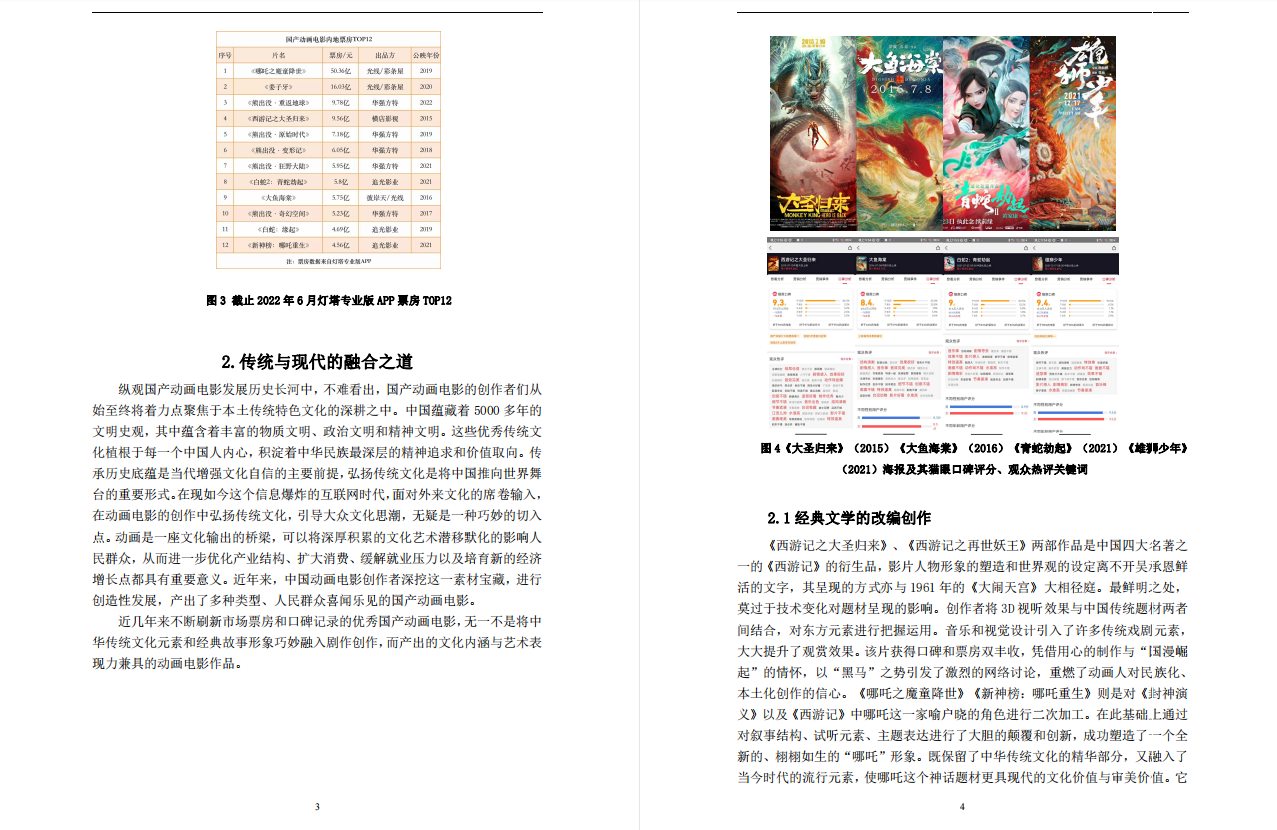
Task: Click the 5.8亿 box office value
Action: 340,181
